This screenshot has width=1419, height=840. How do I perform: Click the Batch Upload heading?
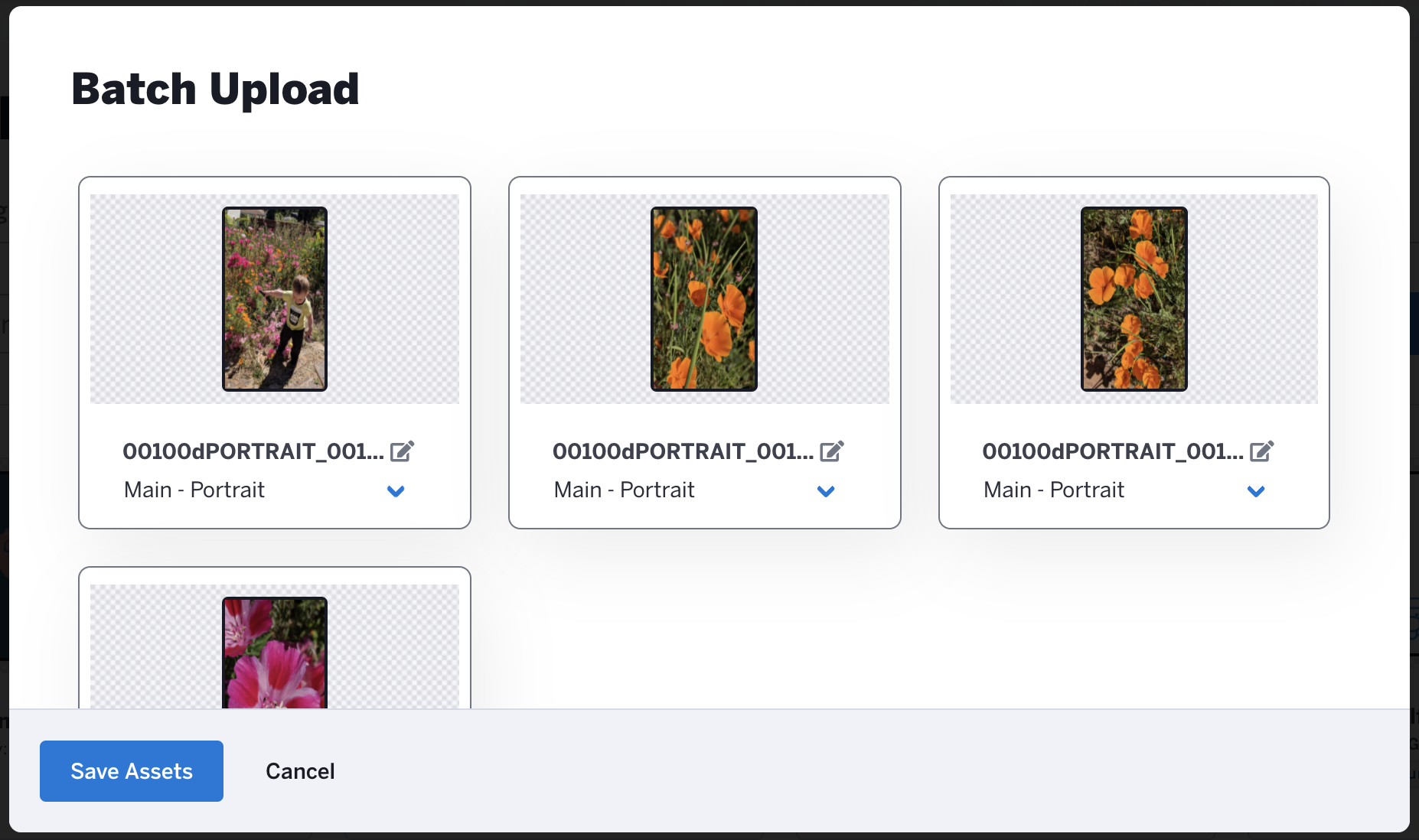click(x=215, y=89)
